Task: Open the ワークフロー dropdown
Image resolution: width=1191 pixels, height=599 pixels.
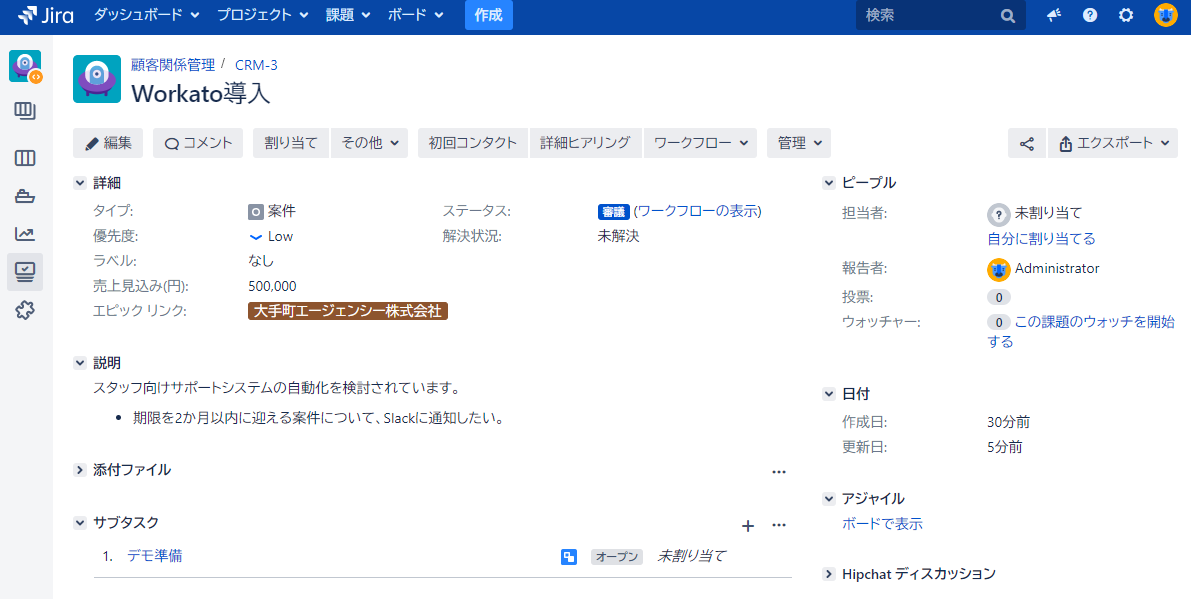Action: 700,143
